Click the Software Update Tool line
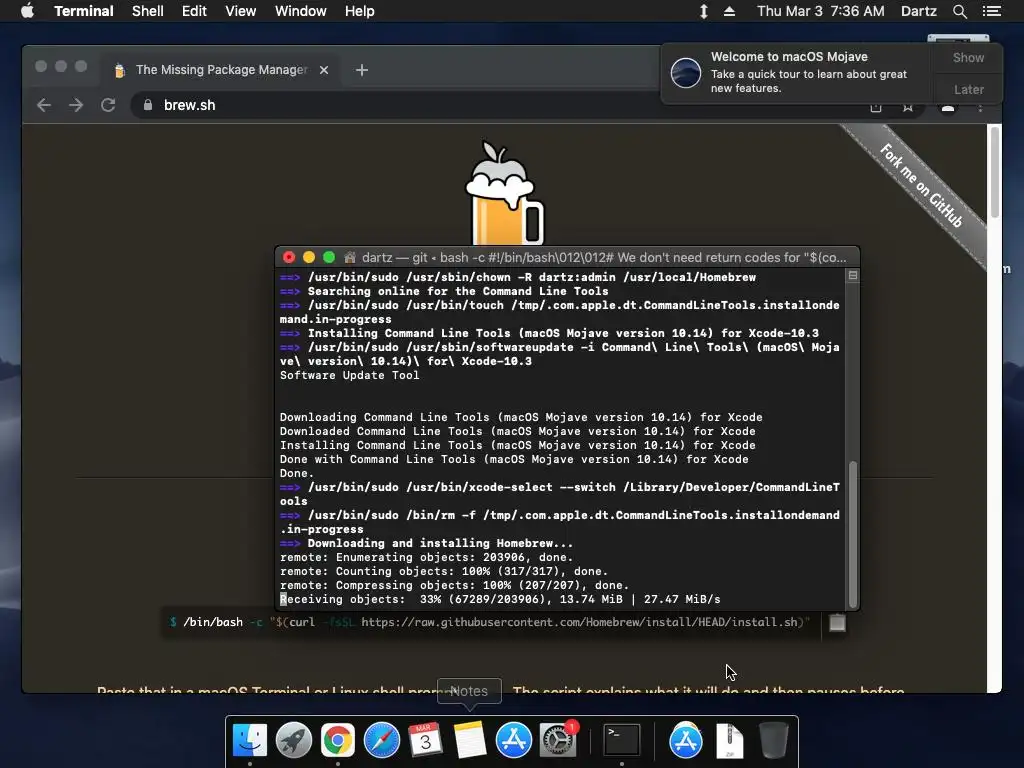 click(349, 376)
